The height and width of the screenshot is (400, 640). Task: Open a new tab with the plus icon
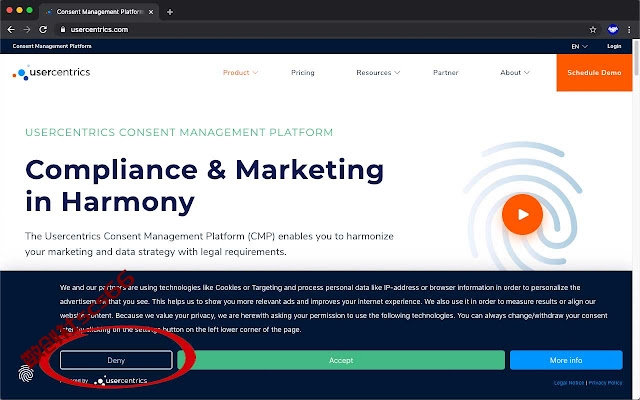pyautogui.click(x=170, y=12)
